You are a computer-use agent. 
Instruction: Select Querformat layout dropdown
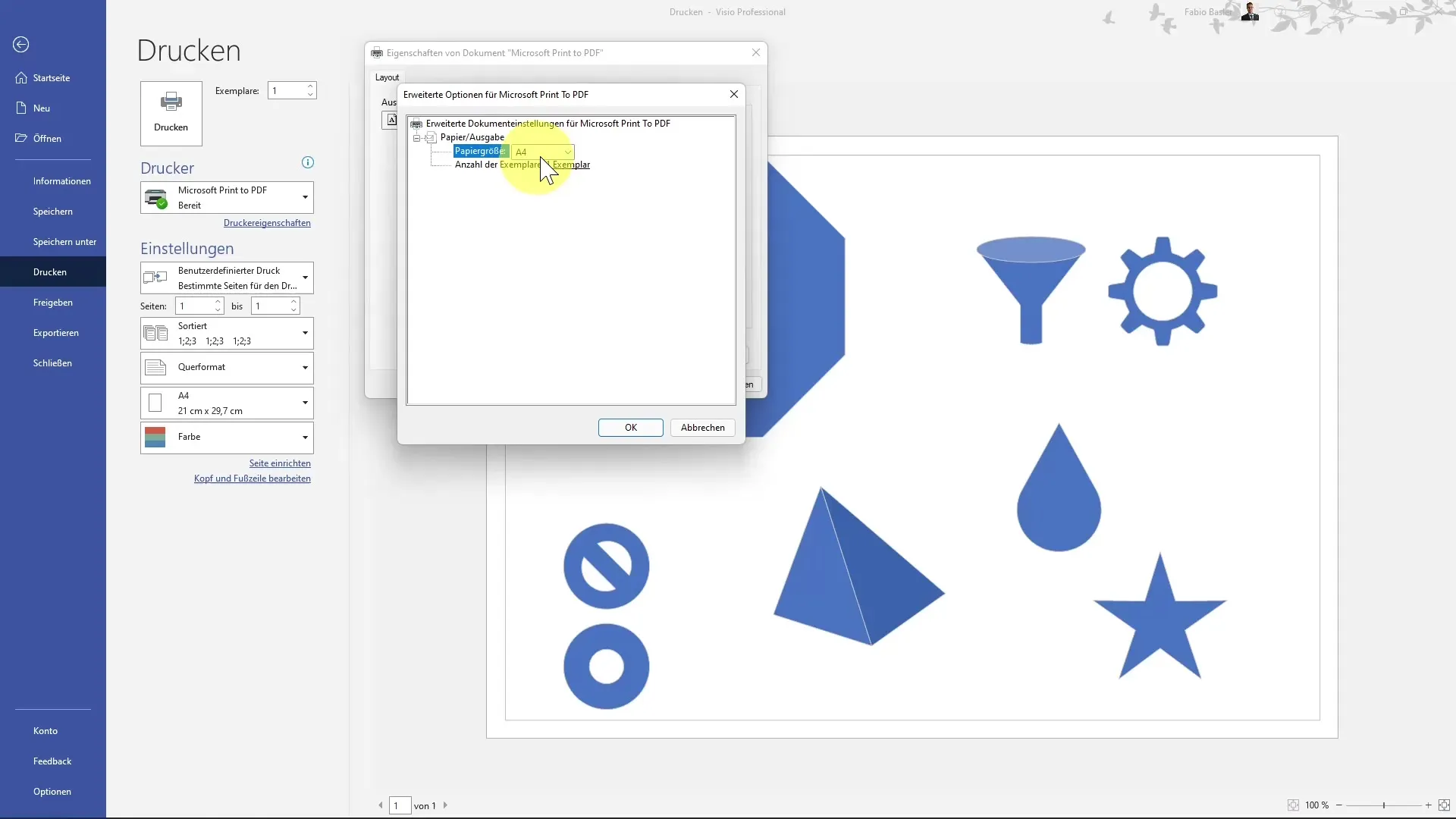[225, 367]
